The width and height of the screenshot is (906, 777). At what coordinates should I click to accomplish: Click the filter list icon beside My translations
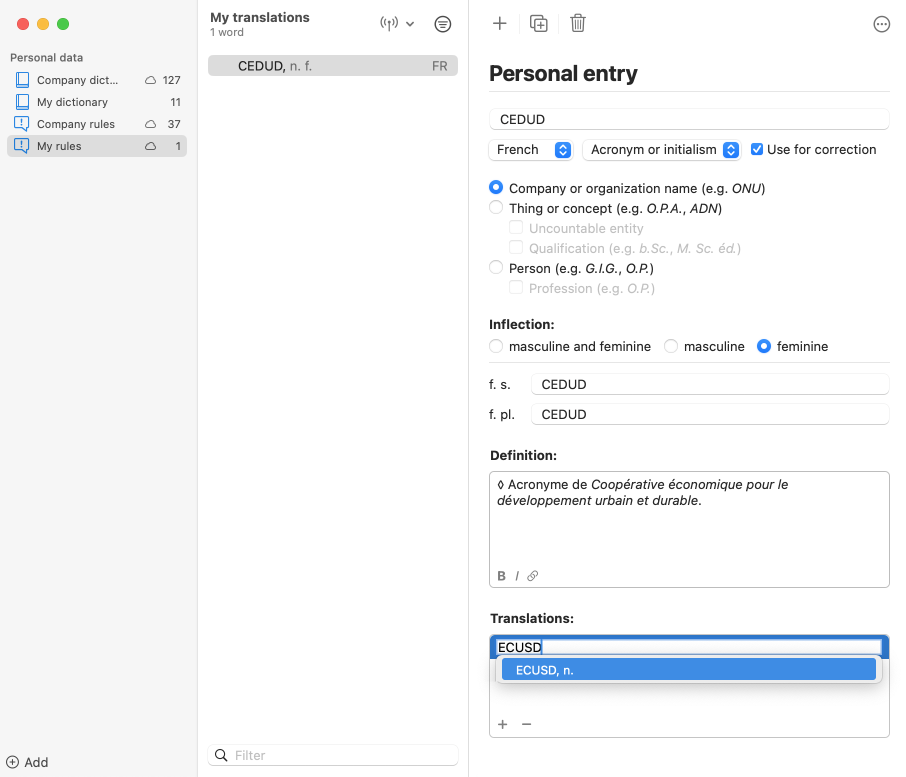click(x=443, y=24)
